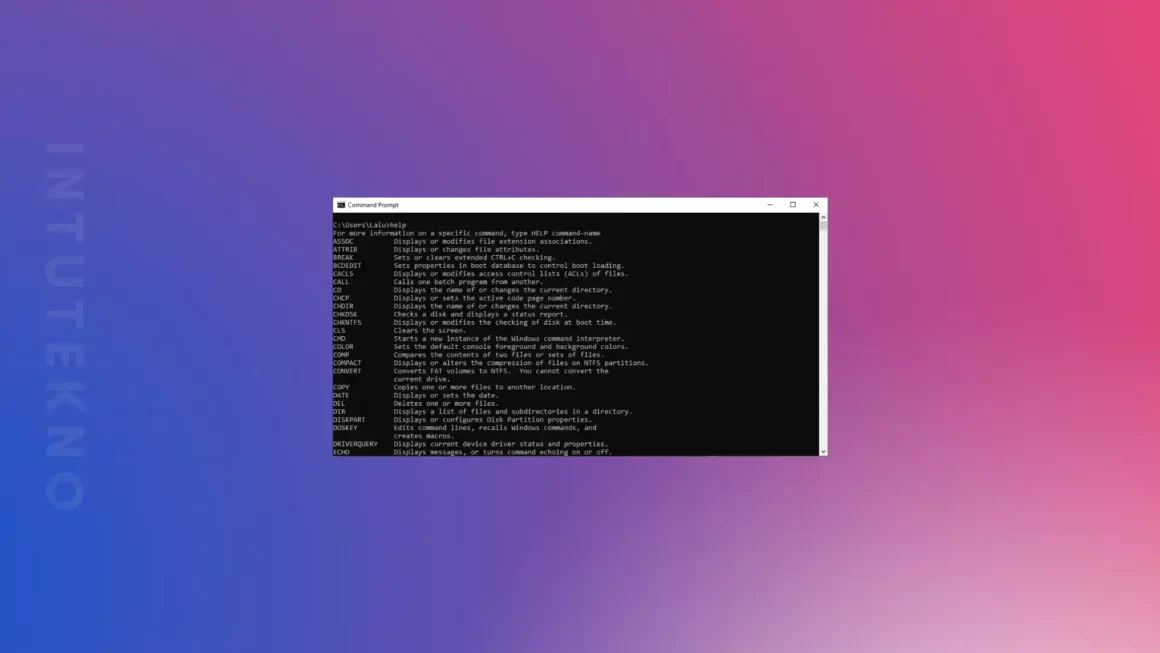Click the CONVERT command entry

pos(347,371)
